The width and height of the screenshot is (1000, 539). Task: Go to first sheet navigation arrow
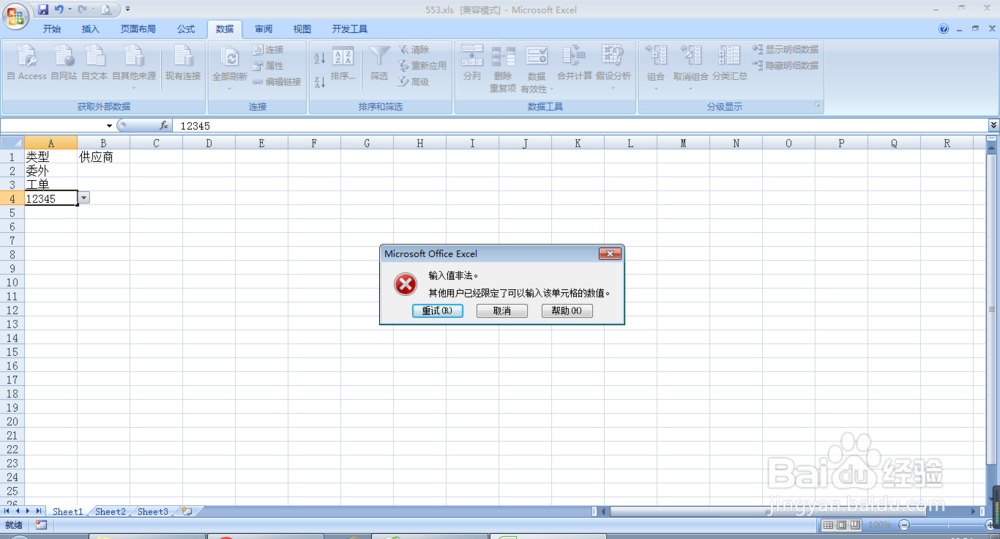6,512
